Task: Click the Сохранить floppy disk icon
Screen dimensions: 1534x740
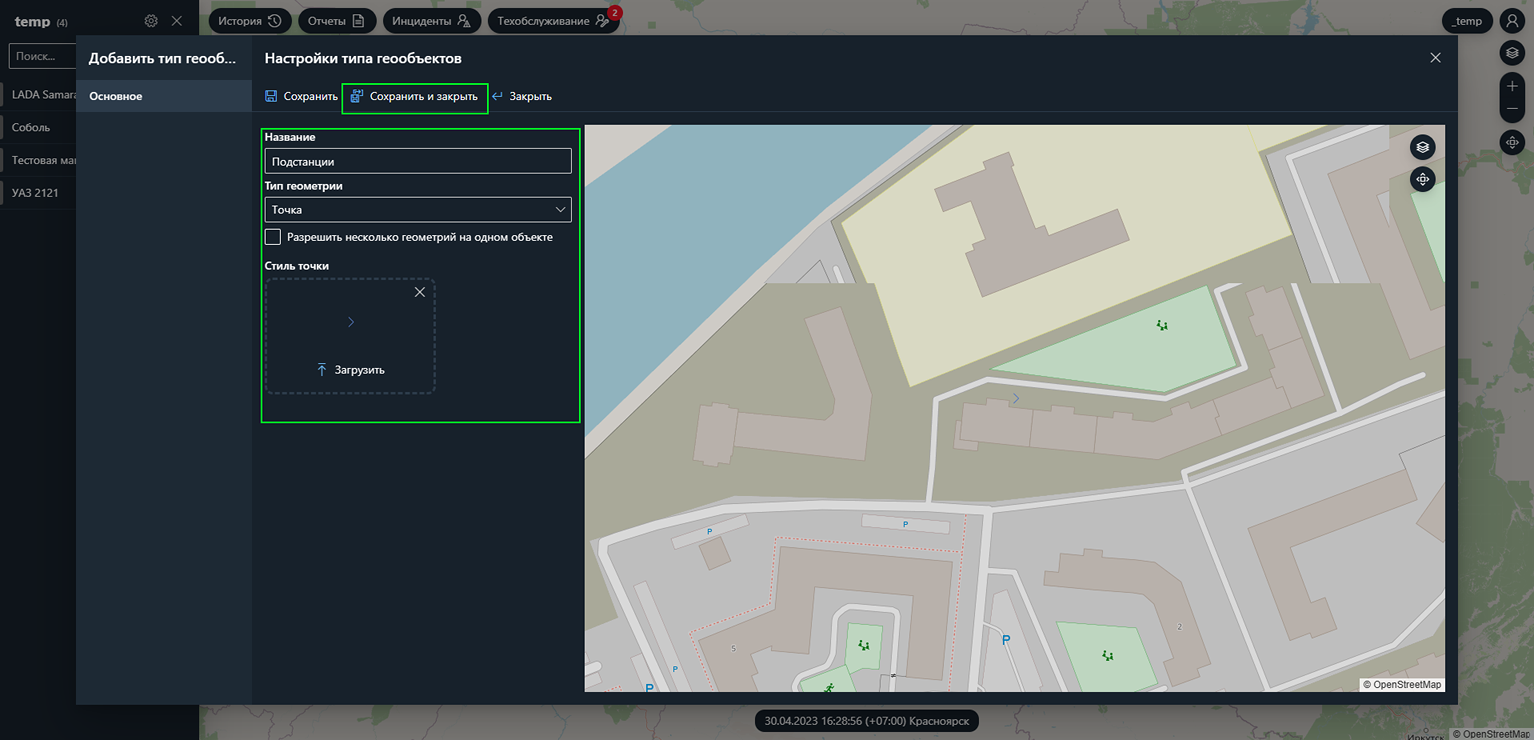Action: tap(270, 95)
